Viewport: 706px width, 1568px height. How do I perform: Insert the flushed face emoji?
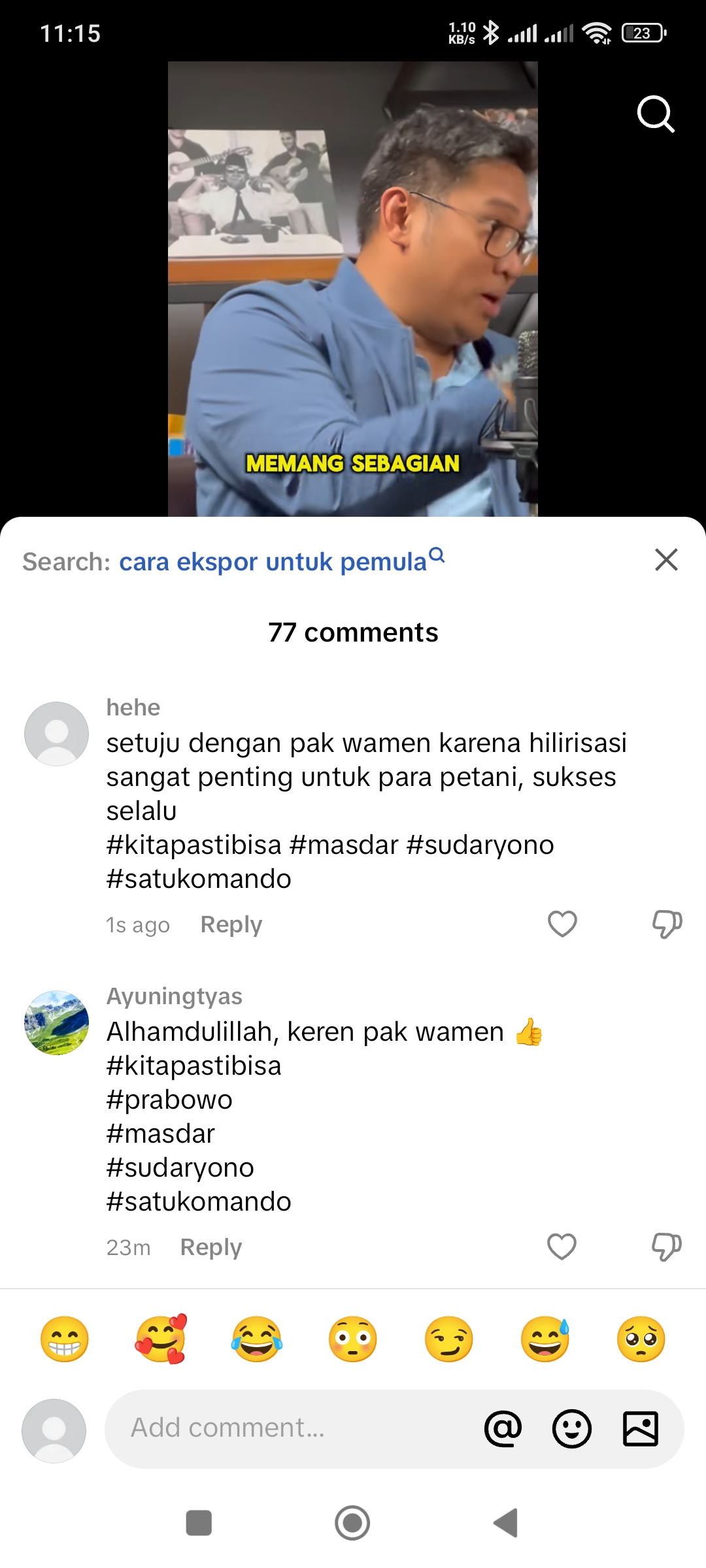coord(353,1339)
